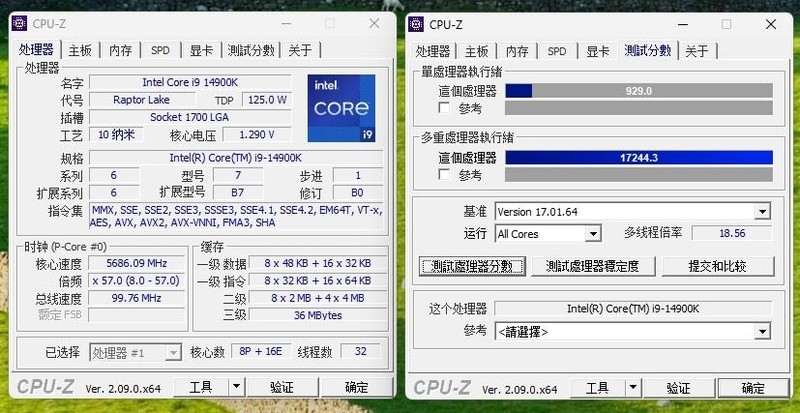Screen dimensions: 800x413
Task: Enable the multi-thread 參考 checkbox
Action: click(x=444, y=175)
